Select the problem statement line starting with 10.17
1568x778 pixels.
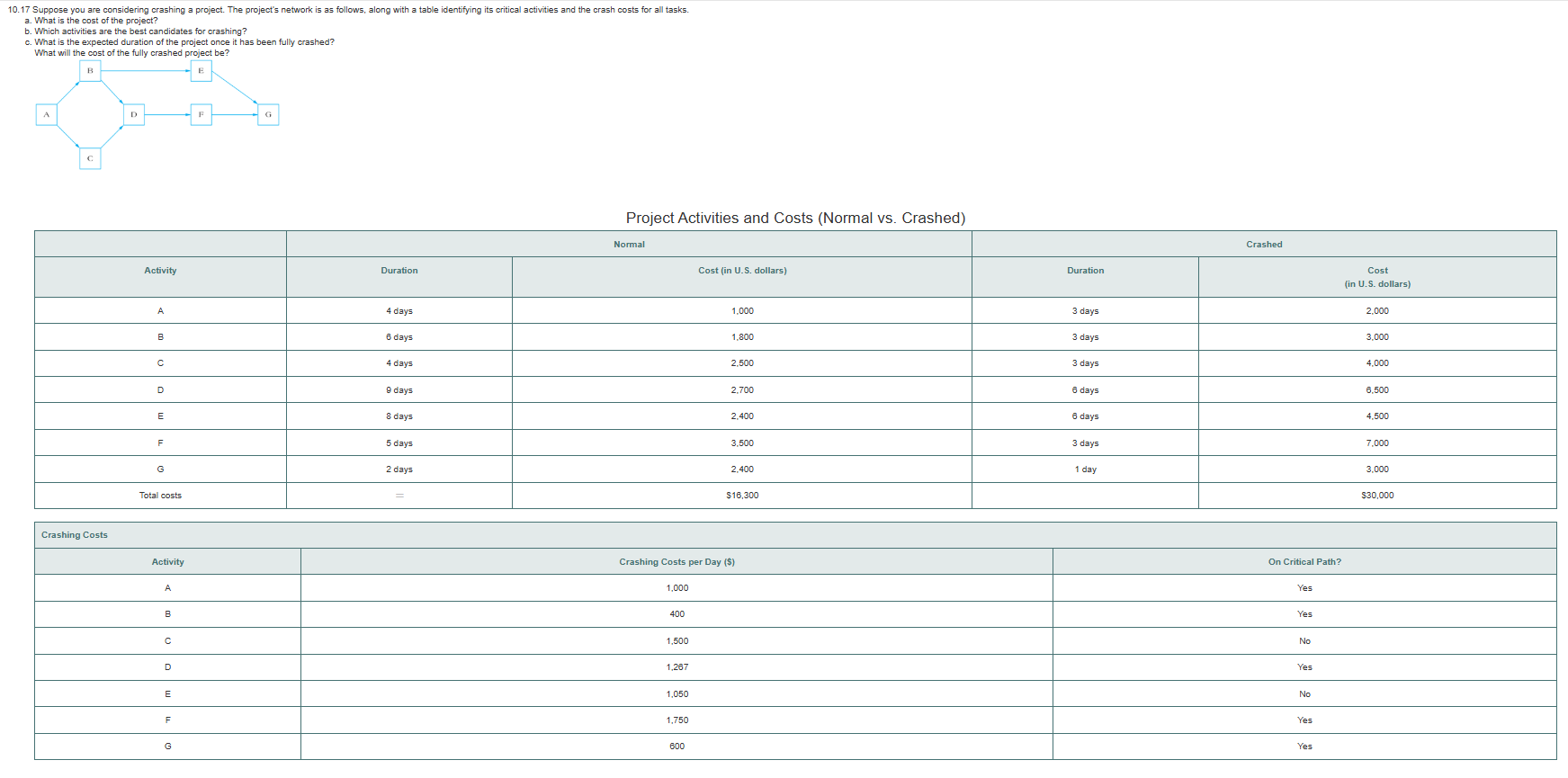(x=348, y=10)
